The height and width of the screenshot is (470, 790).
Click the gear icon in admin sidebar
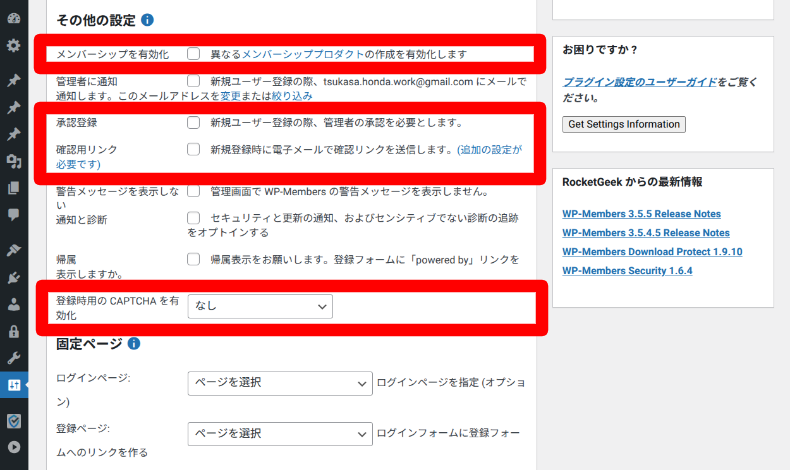tap(14, 45)
